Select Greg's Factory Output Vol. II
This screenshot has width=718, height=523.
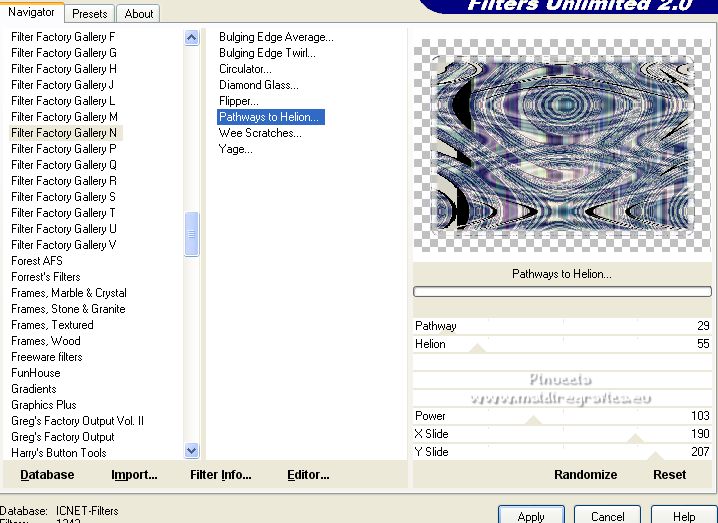[x=77, y=421]
